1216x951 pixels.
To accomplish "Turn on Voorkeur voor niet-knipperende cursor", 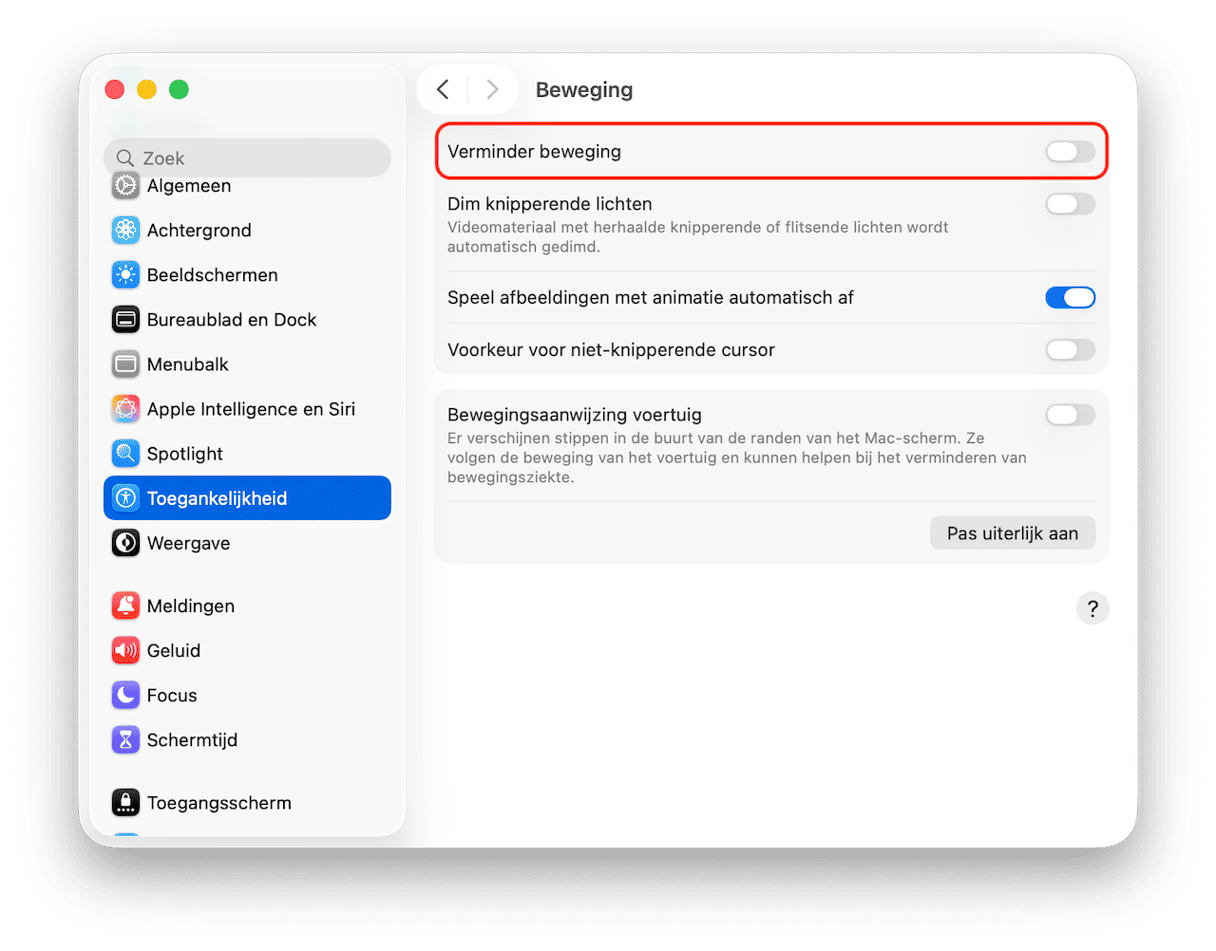I will (x=1070, y=350).
